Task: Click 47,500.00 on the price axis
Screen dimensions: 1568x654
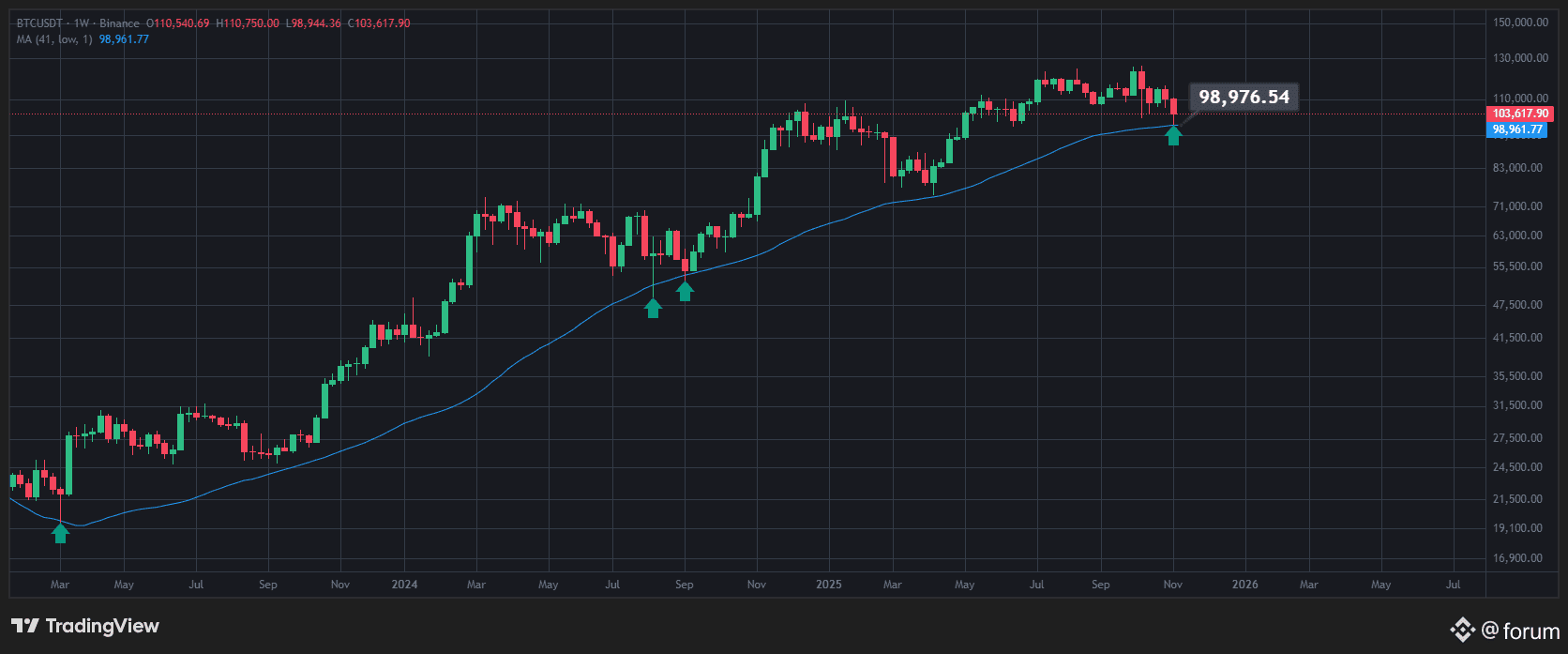Action: (x=1517, y=305)
